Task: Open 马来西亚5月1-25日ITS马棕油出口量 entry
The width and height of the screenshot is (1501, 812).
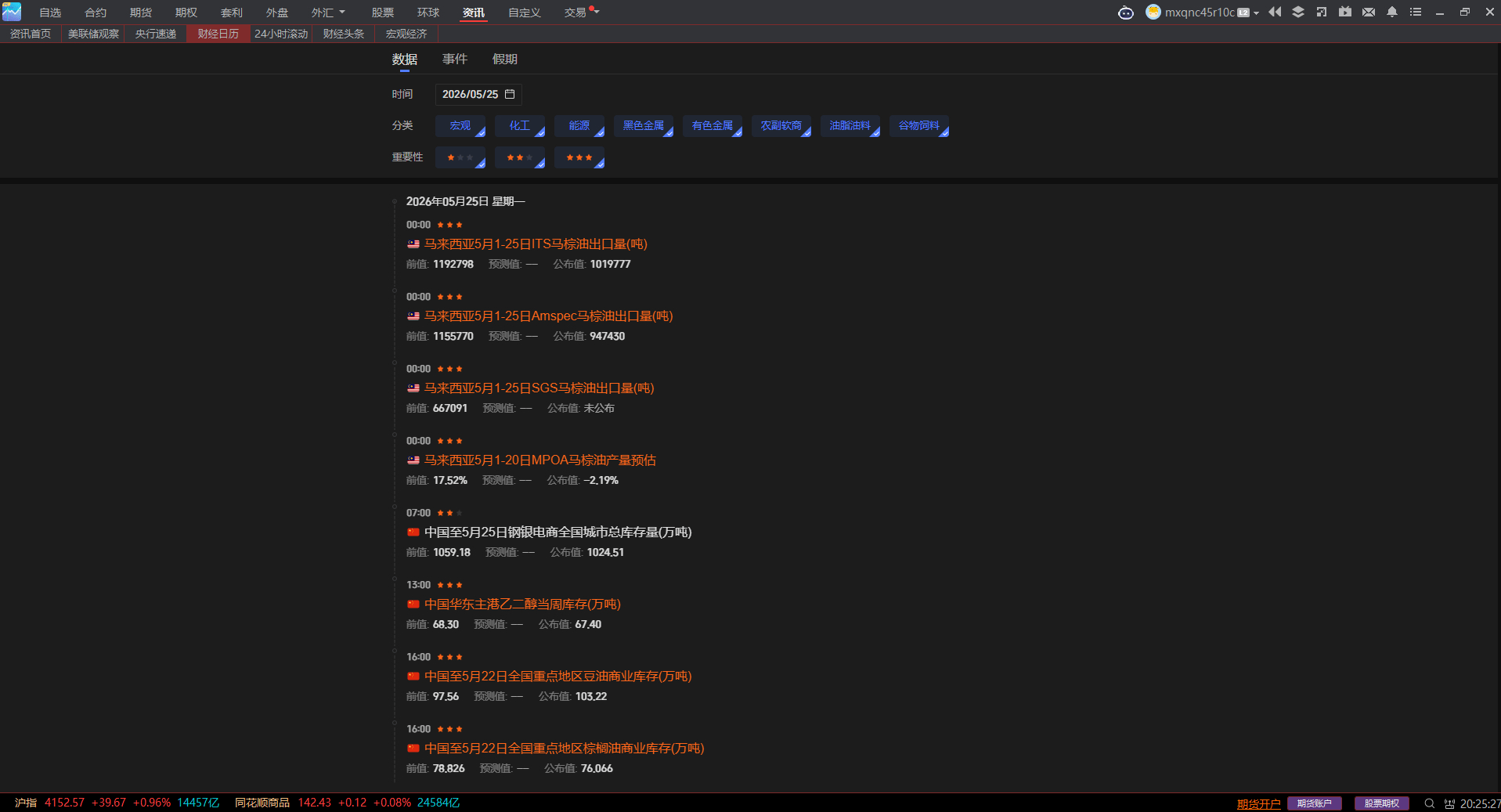Action: coord(536,244)
